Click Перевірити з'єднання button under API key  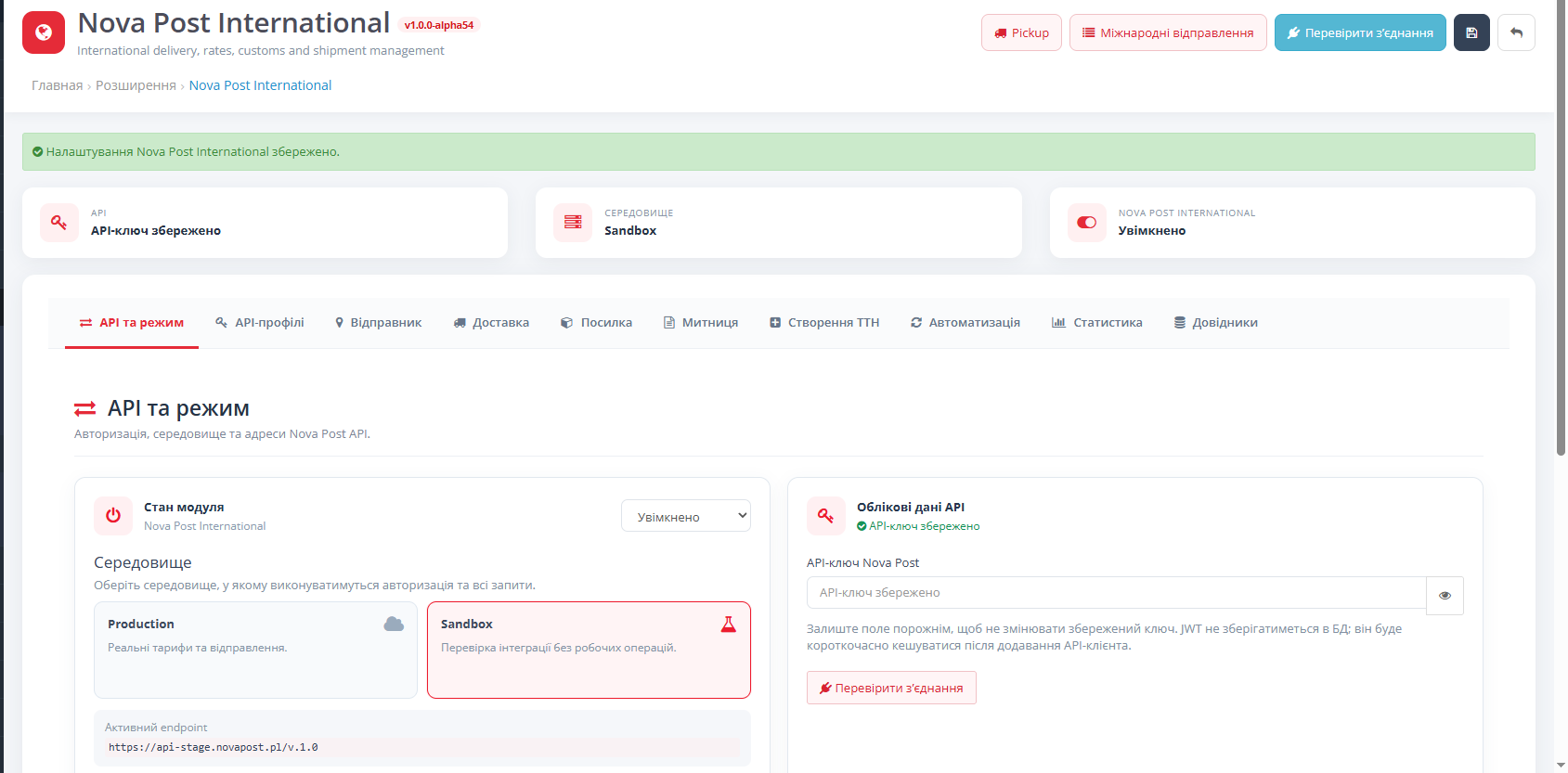(891, 688)
